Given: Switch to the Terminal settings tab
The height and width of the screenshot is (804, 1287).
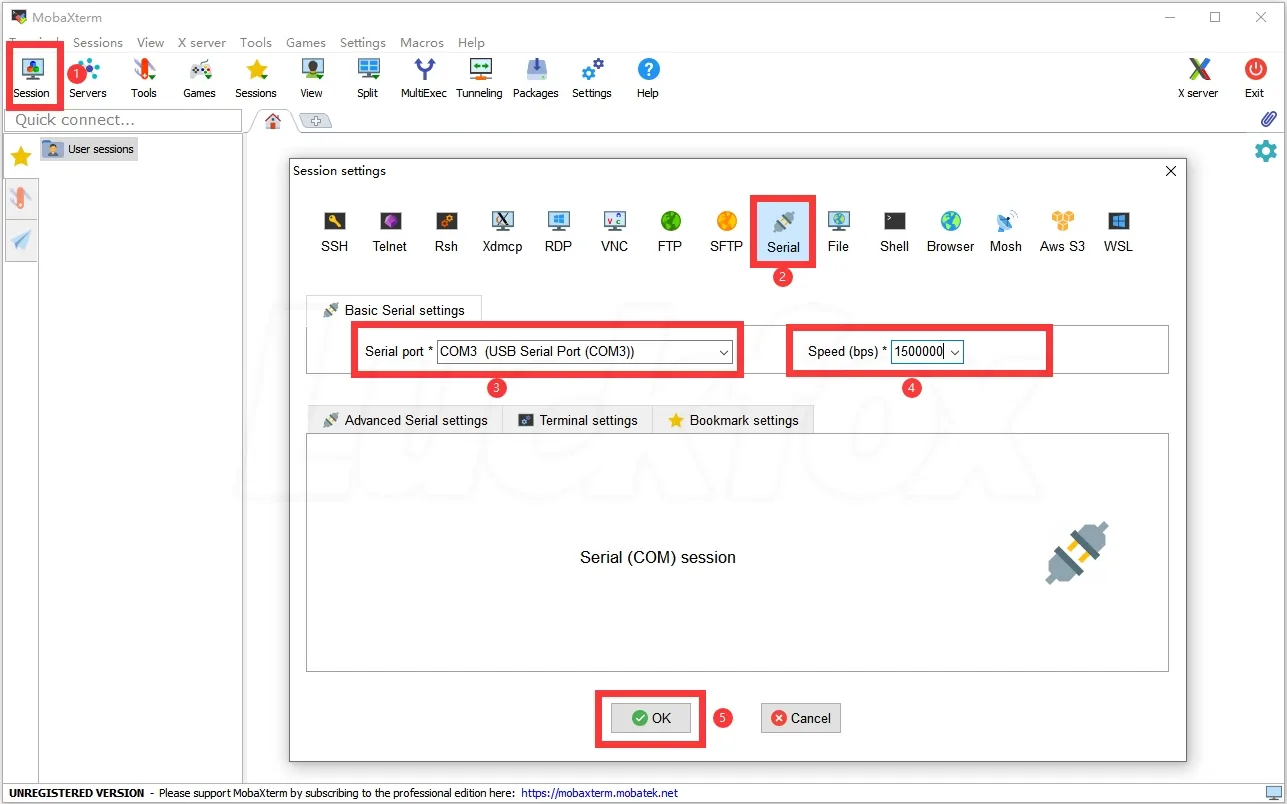Looking at the screenshot, I should [577, 420].
